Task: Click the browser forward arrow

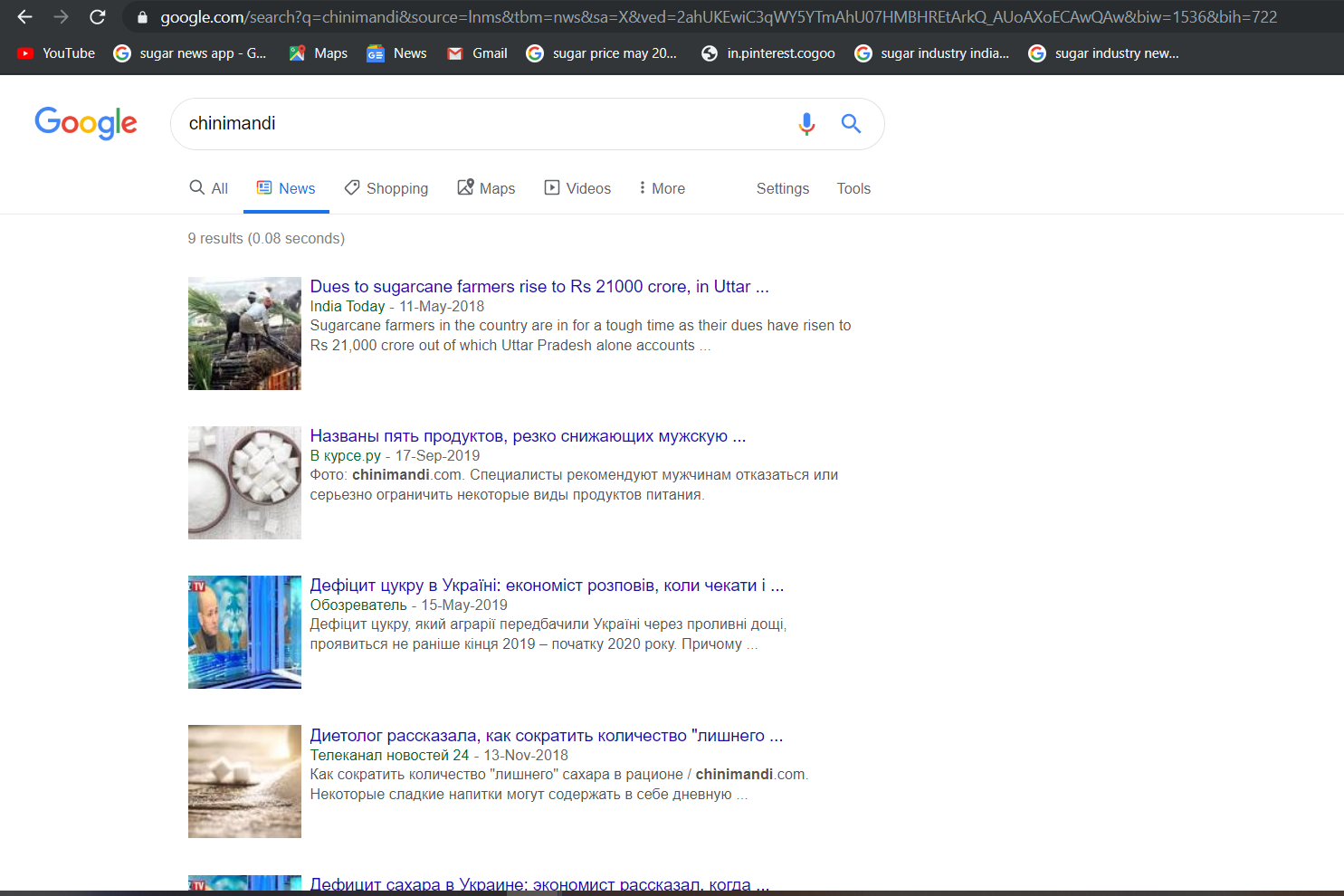Action: click(x=61, y=17)
